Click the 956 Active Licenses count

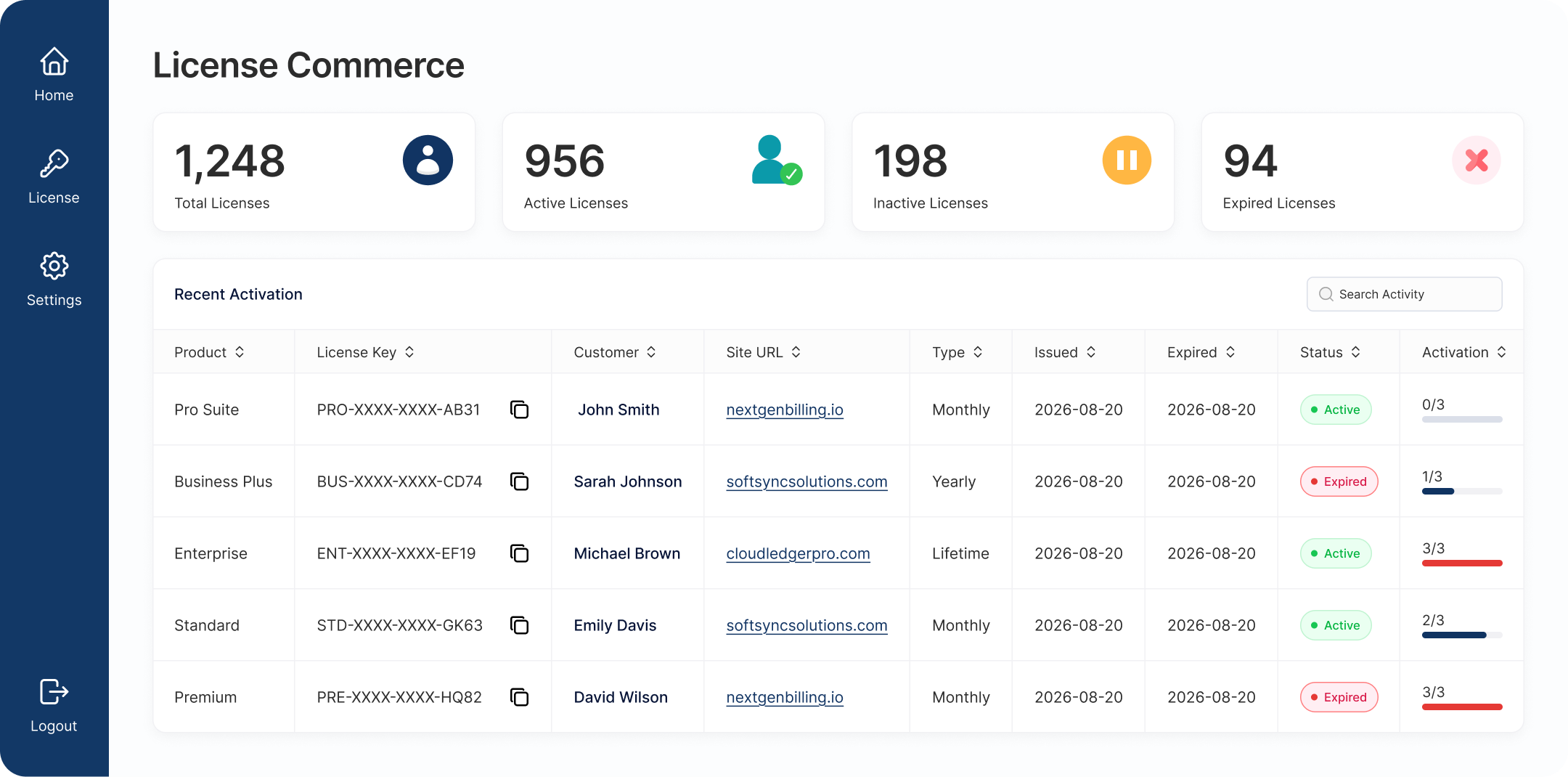tap(565, 161)
